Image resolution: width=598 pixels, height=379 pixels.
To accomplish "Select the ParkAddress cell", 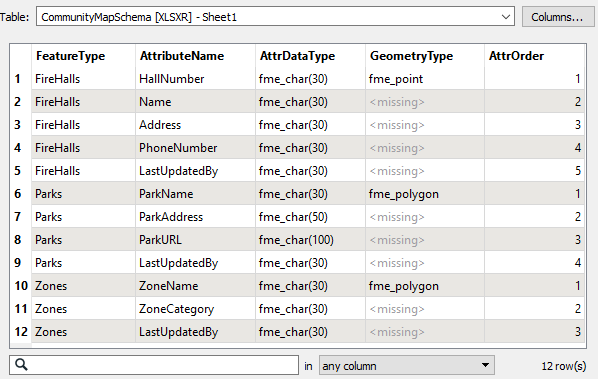I will (195, 217).
